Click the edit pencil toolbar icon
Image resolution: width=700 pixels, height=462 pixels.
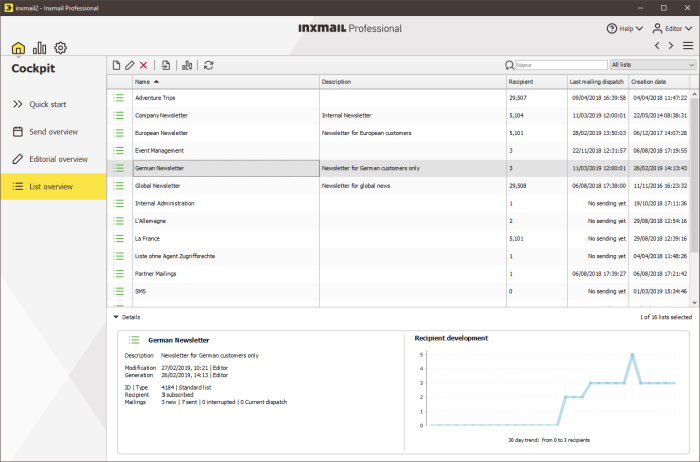tap(129, 65)
